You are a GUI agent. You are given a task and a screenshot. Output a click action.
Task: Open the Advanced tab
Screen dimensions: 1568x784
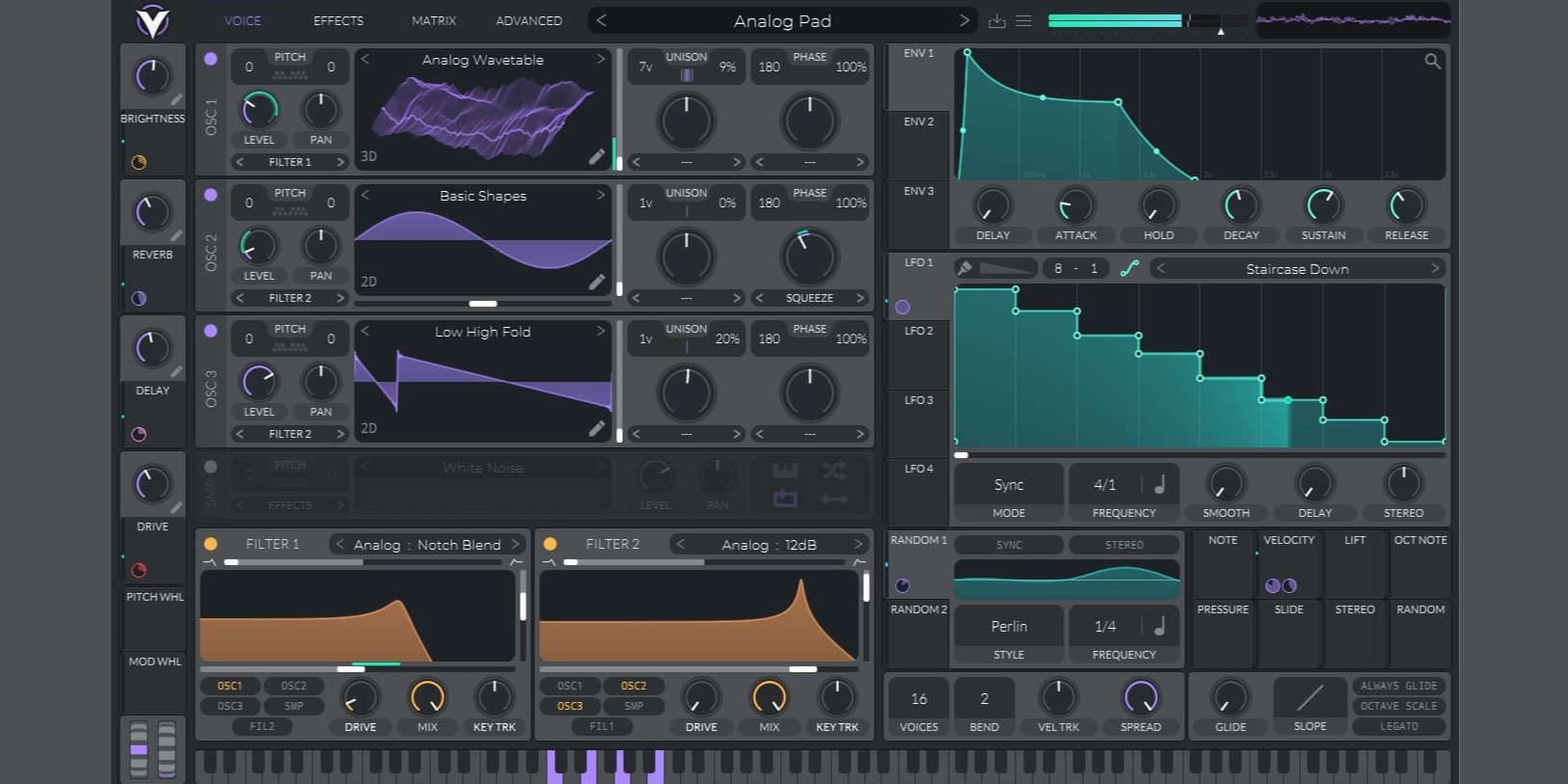tap(528, 20)
